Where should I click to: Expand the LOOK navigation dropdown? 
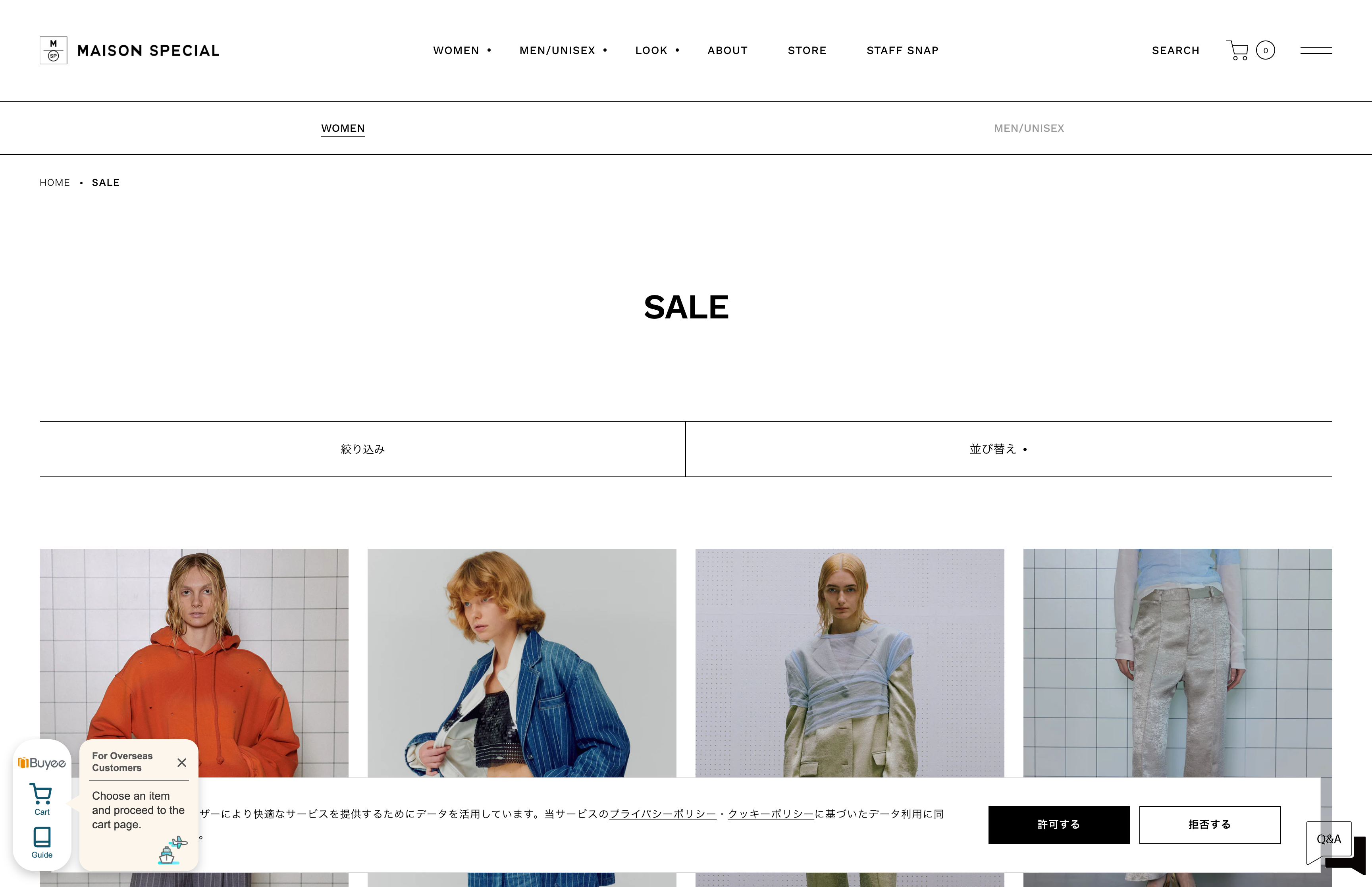point(657,51)
